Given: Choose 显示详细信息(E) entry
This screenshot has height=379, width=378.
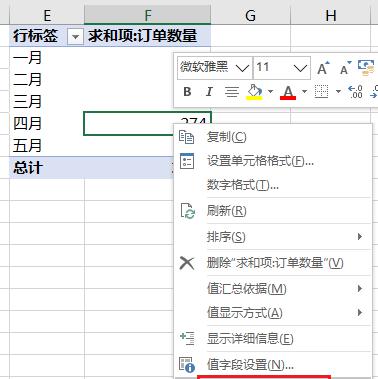Looking at the screenshot, I should click(x=273, y=339).
